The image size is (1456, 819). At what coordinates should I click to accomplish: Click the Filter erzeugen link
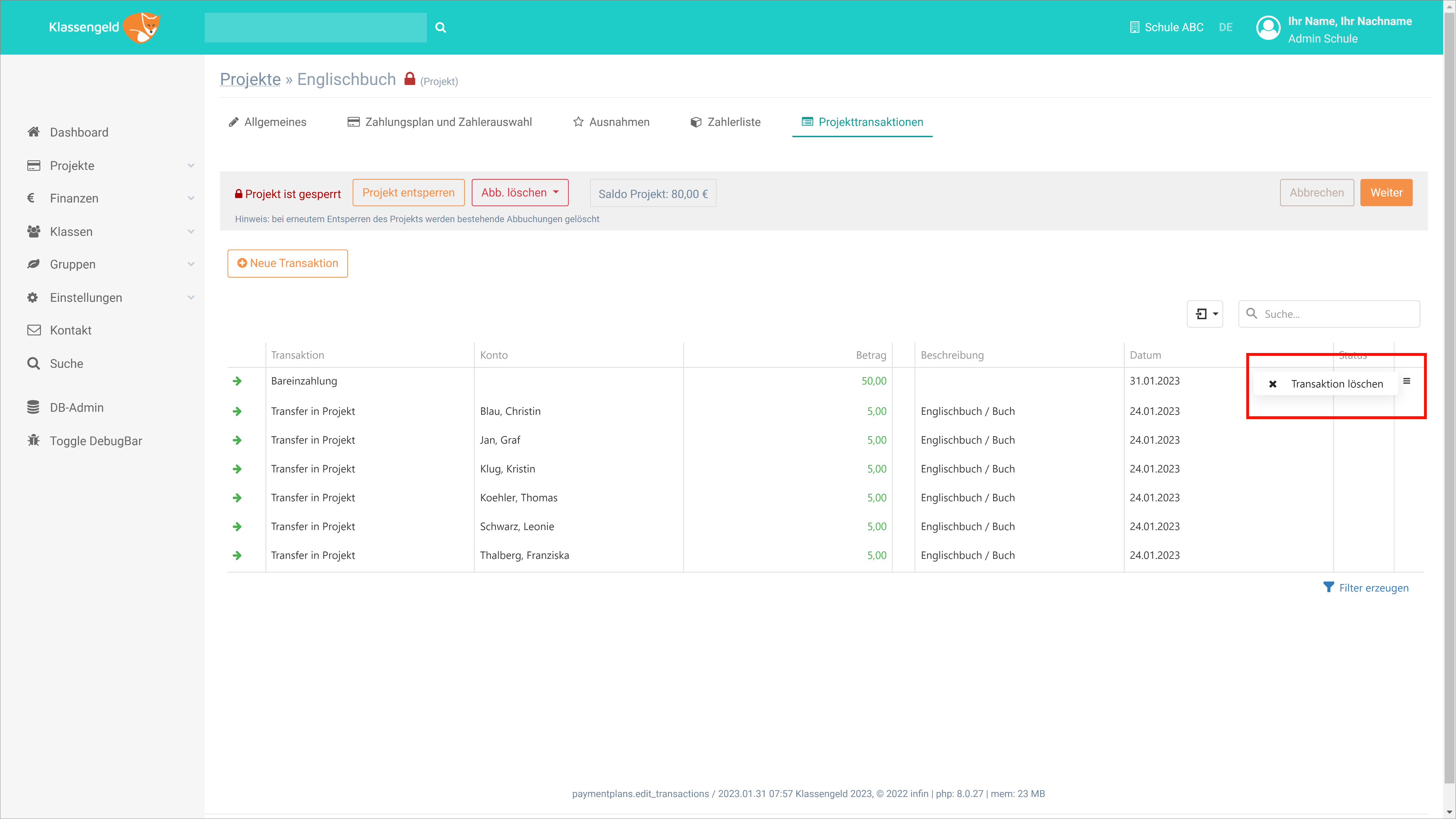pyautogui.click(x=1374, y=588)
